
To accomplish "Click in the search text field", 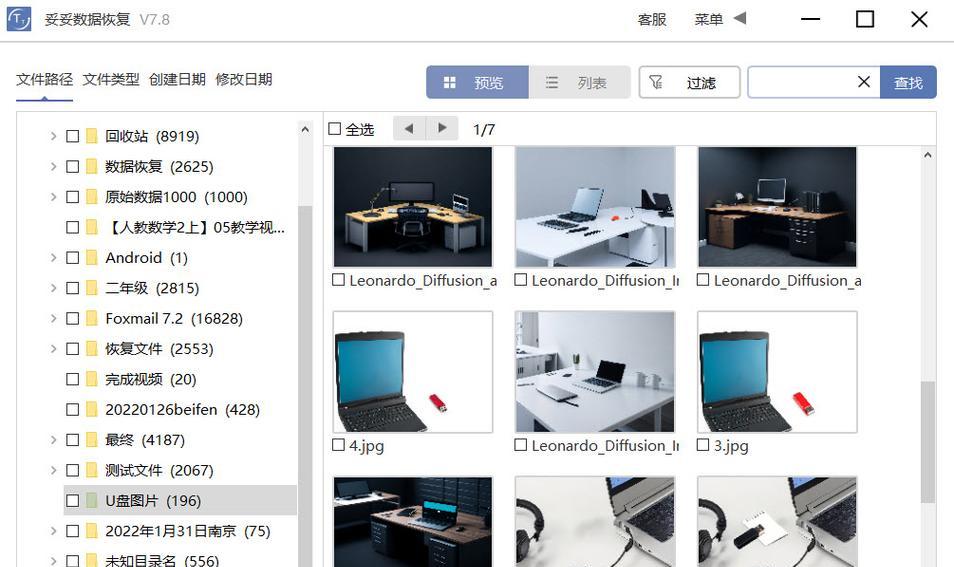I will (800, 82).
